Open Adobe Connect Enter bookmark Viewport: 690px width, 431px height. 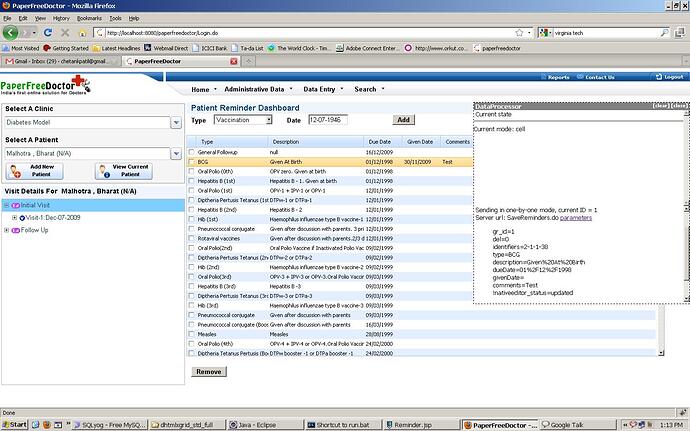point(368,48)
